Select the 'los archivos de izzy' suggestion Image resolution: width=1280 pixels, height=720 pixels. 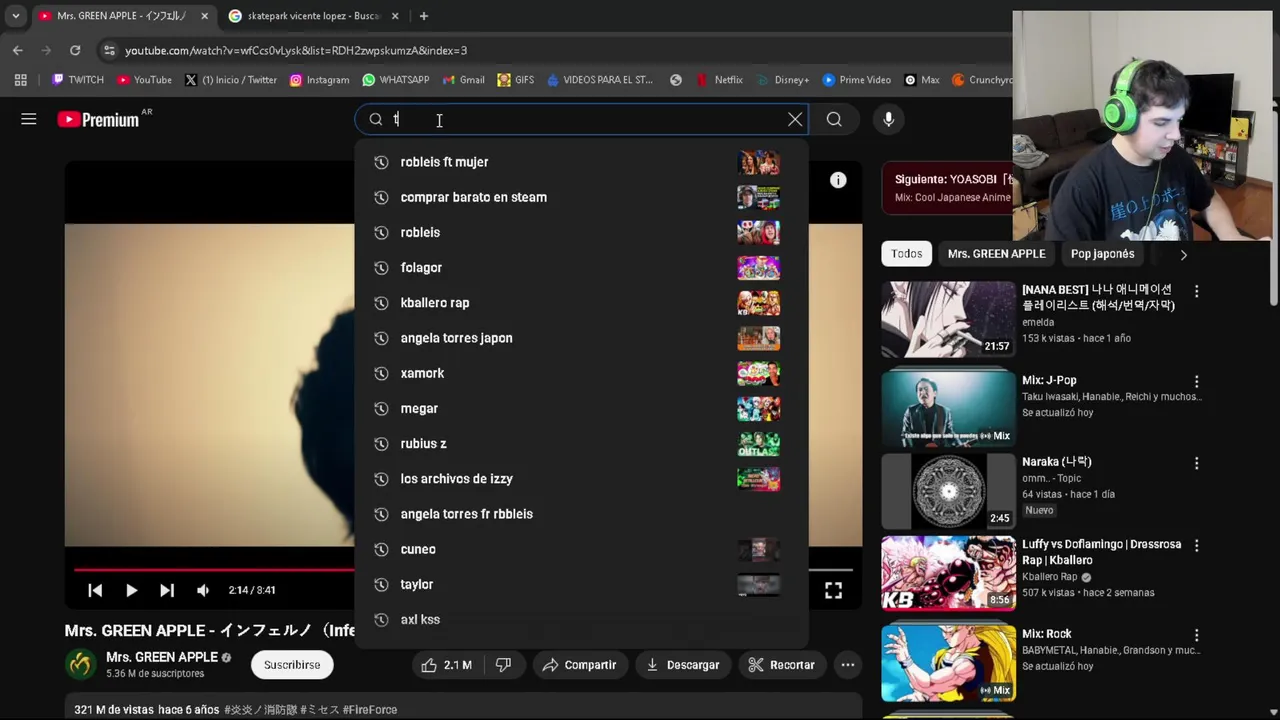[581, 479]
